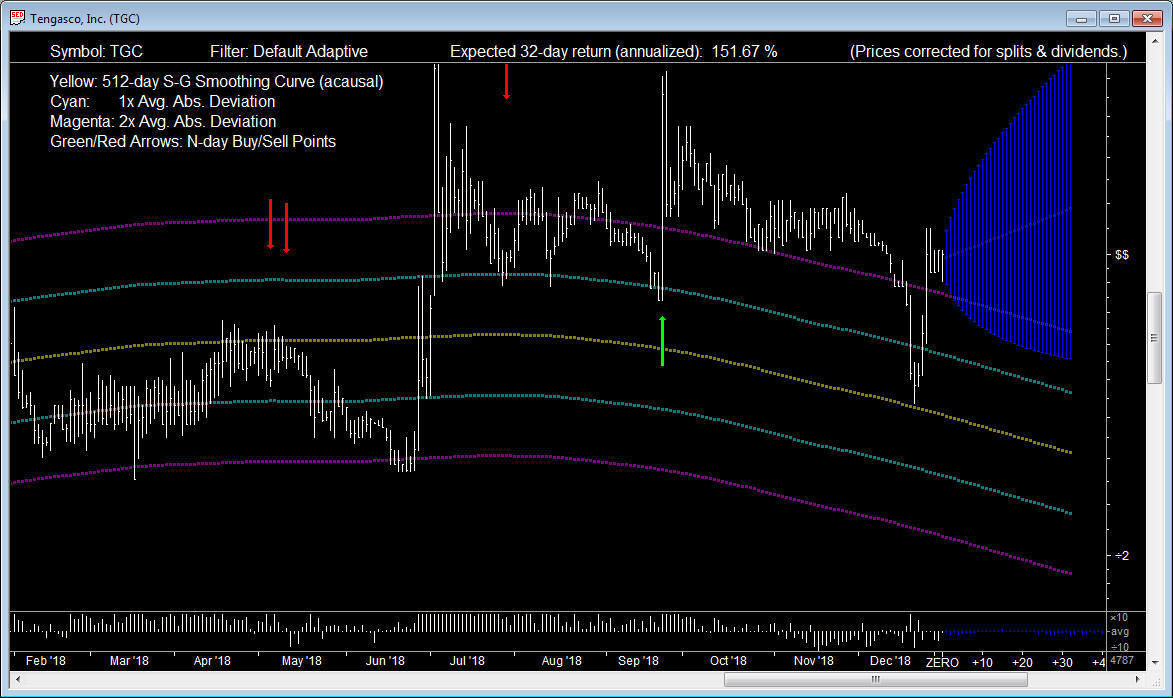Click the horizontal scrollbar thumb
Image resolution: width=1173 pixels, height=698 pixels.
875,679
